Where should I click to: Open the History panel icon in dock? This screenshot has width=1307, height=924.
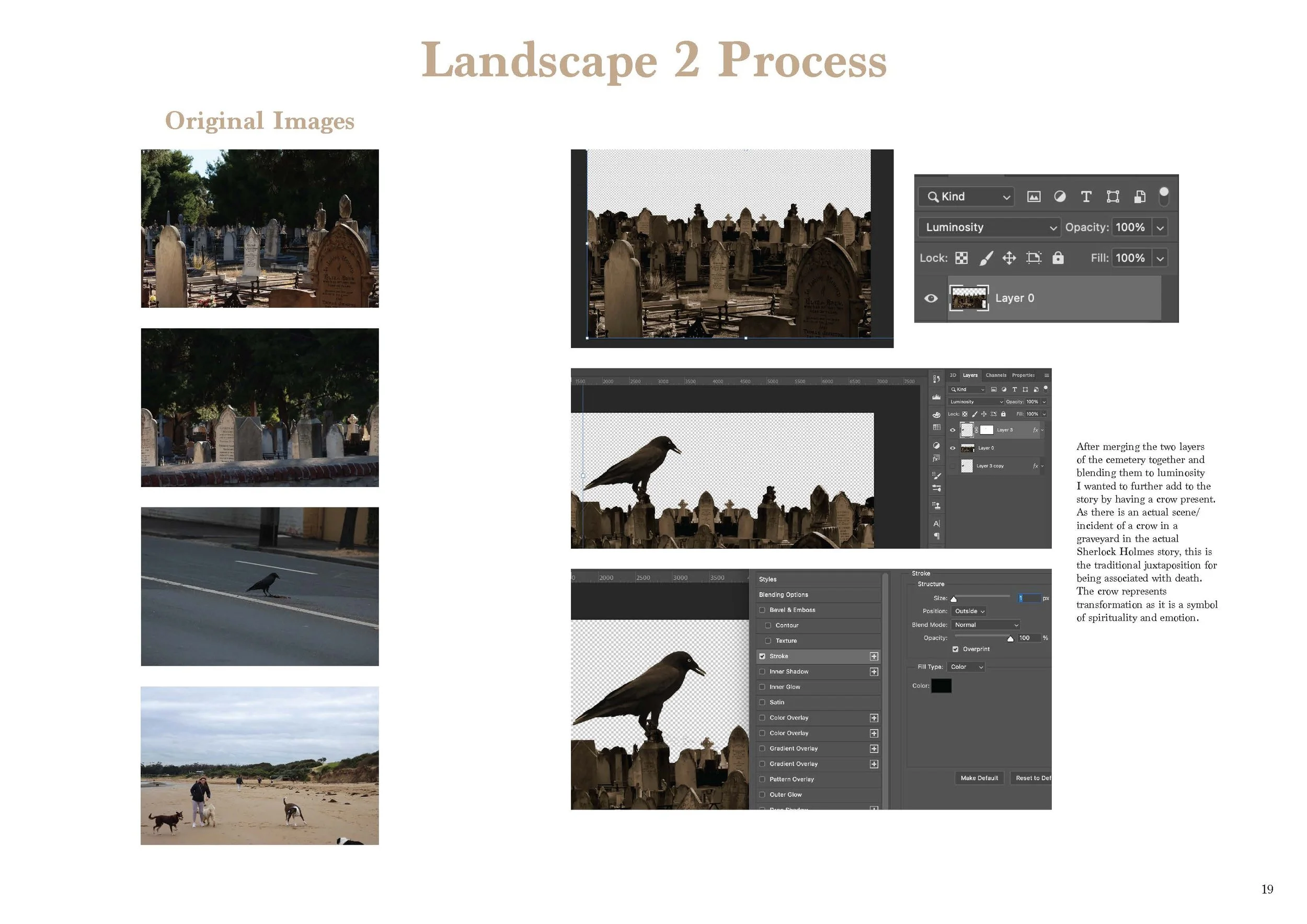pos(936,378)
